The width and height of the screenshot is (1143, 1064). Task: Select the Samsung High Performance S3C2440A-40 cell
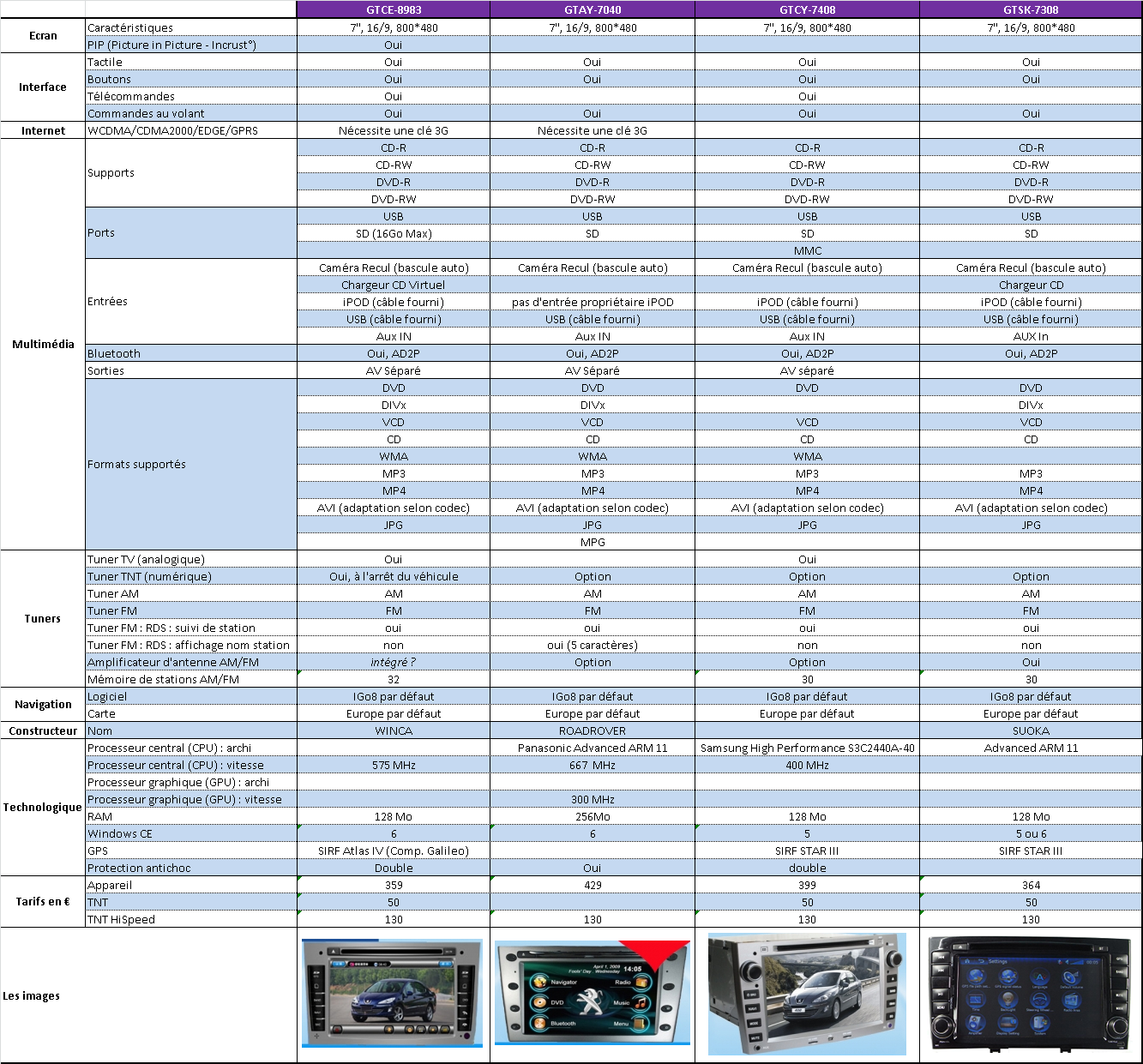(x=807, y=748)
